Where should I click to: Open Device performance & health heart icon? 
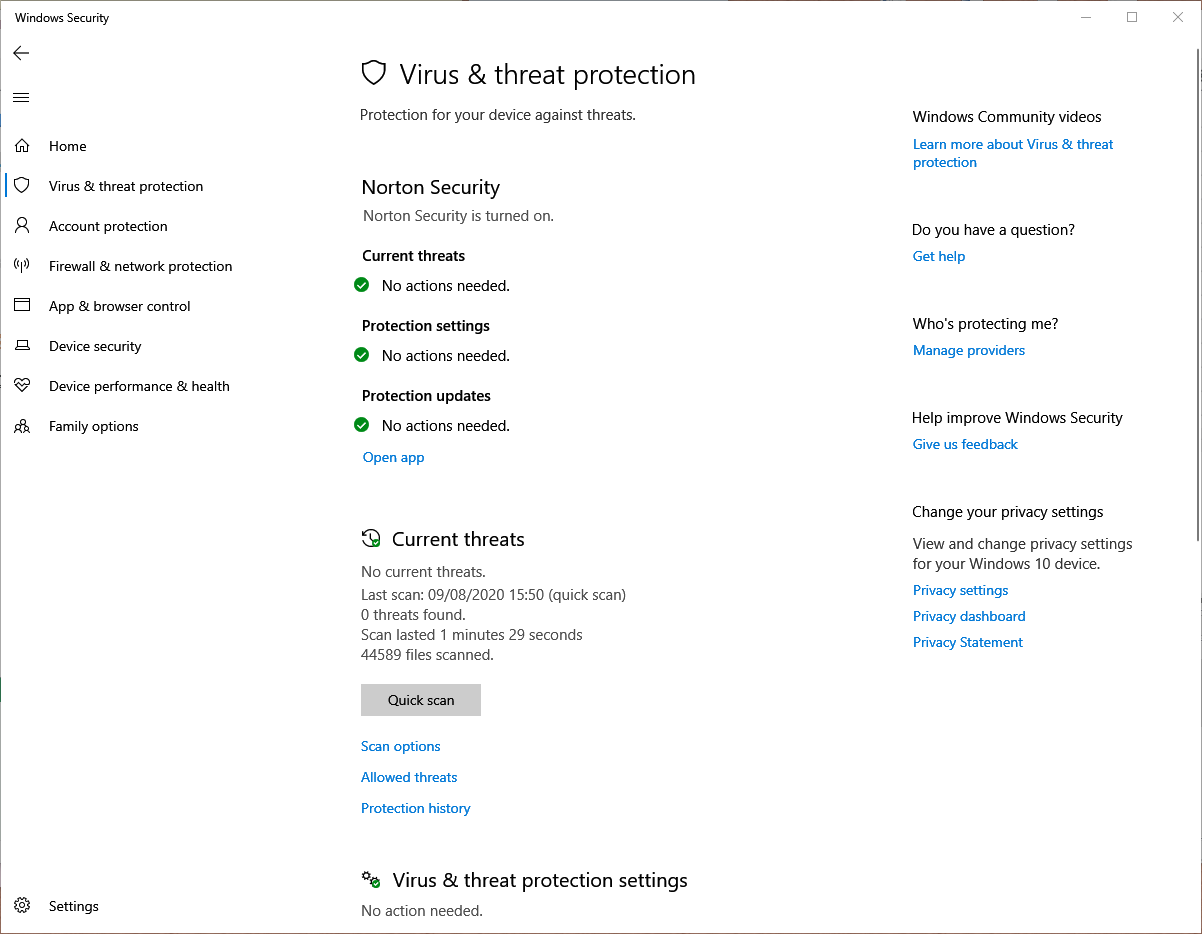coord(22,386)
